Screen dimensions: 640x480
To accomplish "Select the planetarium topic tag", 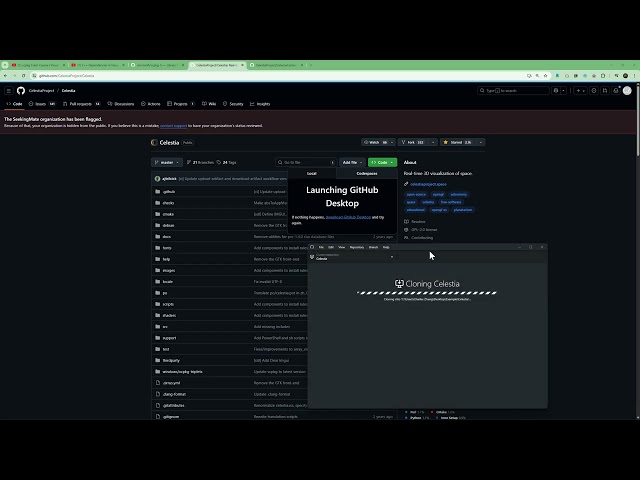I will click(x=463, y=210).
